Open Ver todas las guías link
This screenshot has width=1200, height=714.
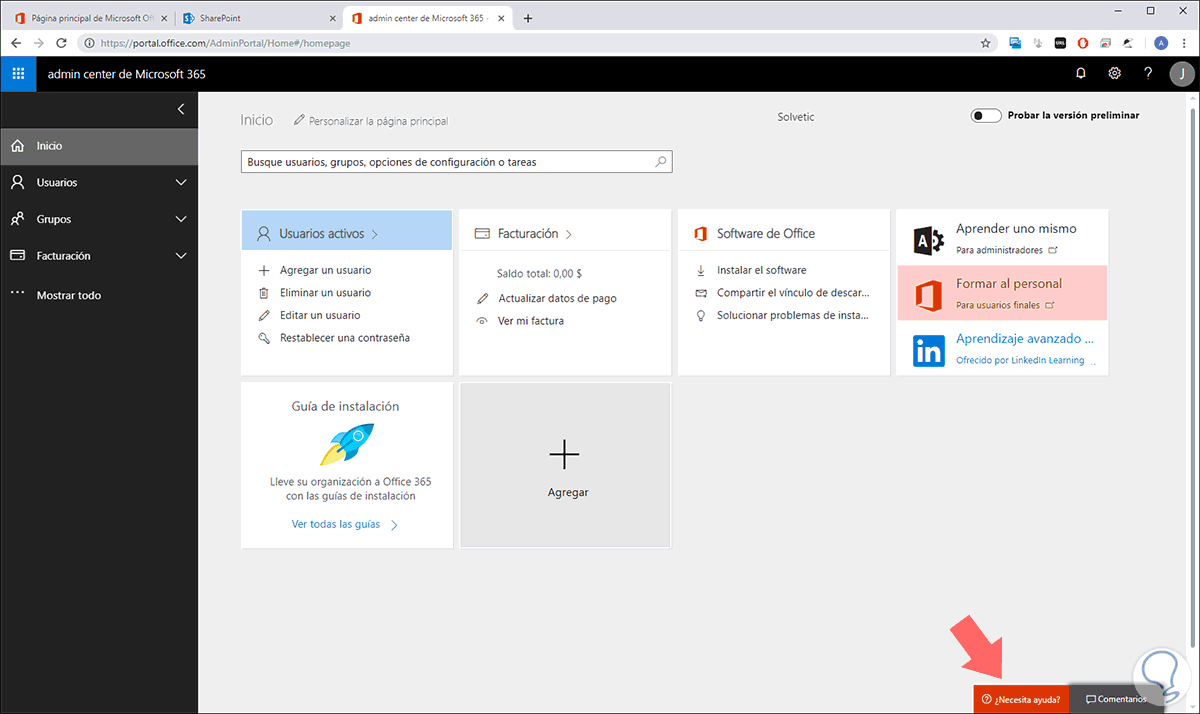coord(345,524)
